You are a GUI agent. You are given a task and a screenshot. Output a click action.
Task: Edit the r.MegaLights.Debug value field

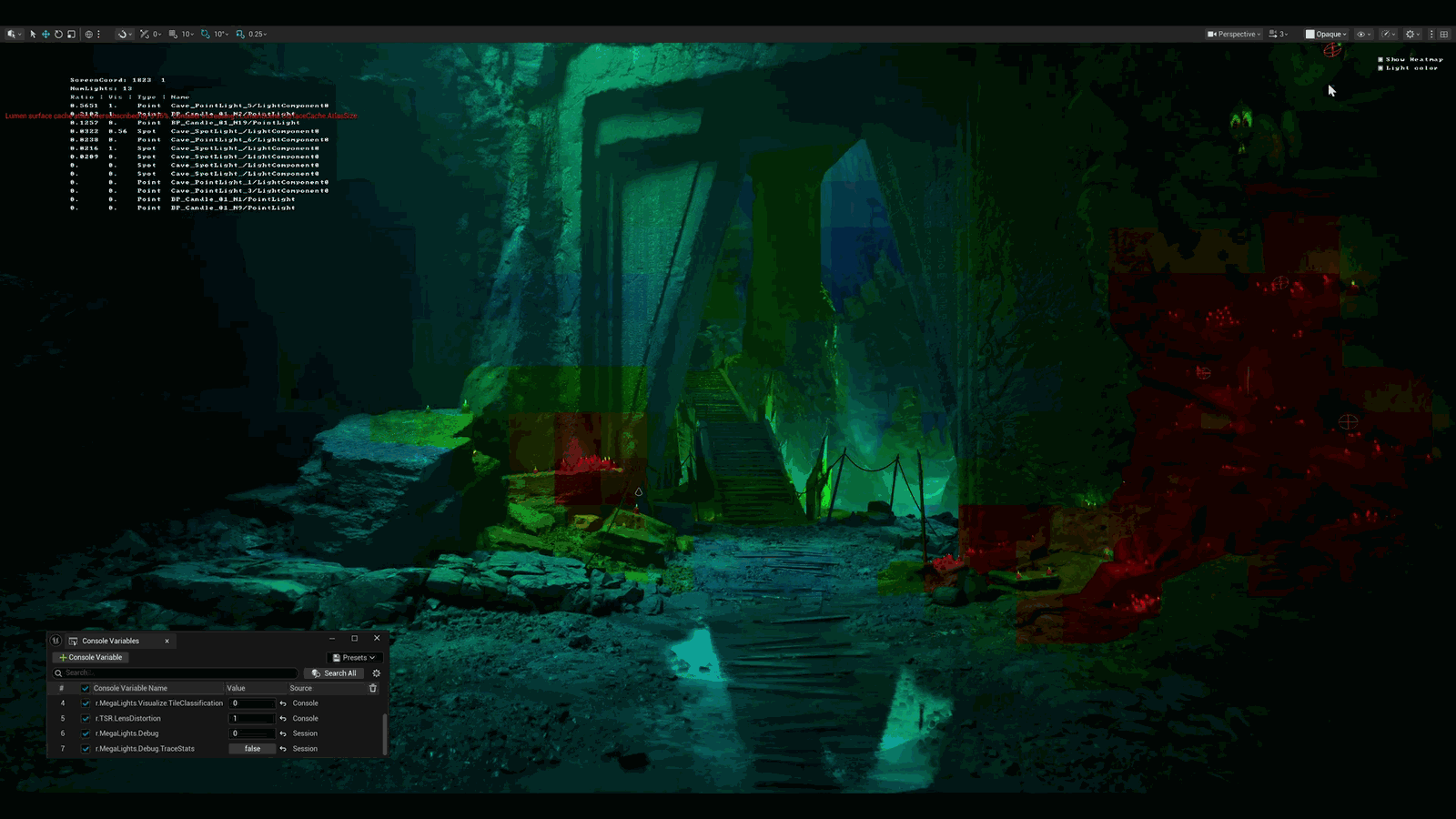coord(252,733)
